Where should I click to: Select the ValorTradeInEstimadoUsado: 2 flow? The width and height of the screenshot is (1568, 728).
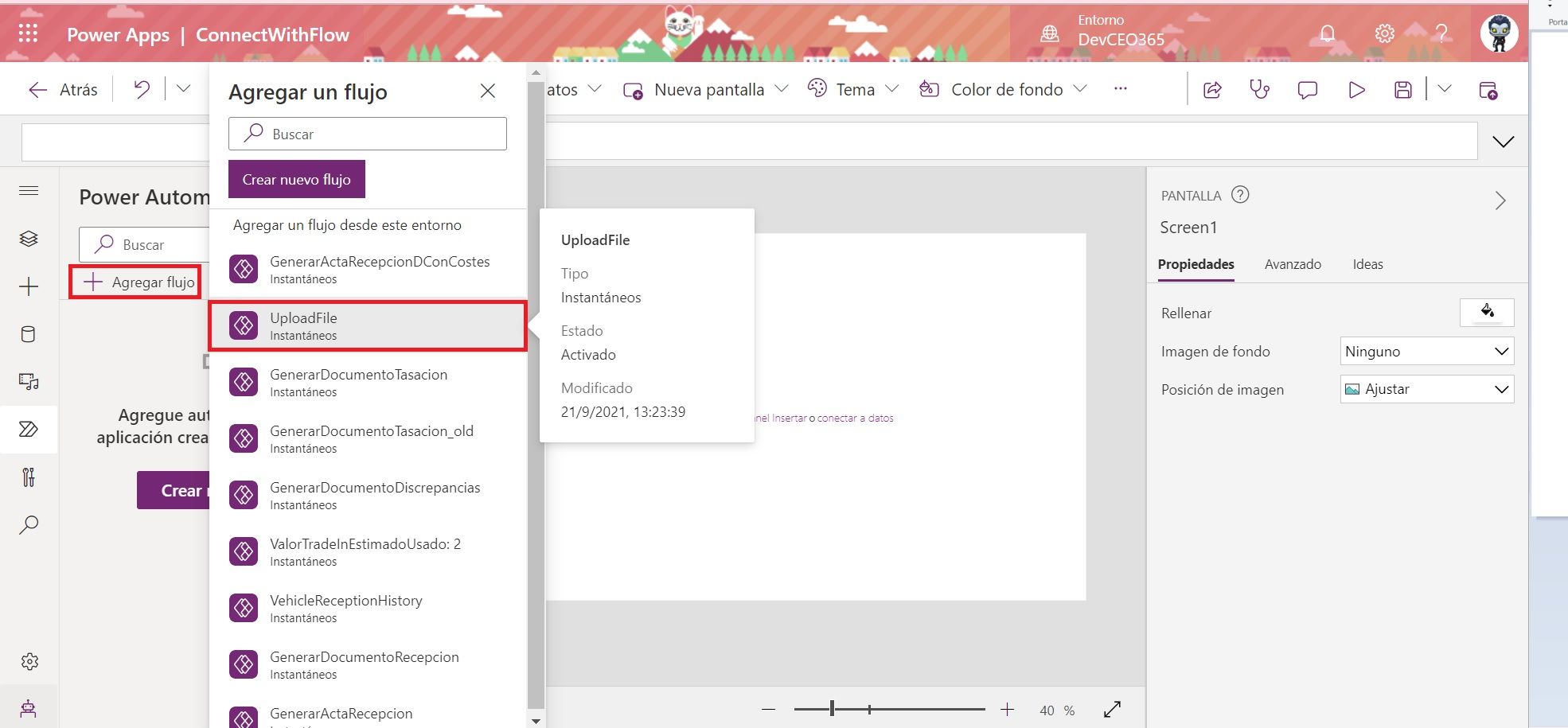[x=368, y=552]
